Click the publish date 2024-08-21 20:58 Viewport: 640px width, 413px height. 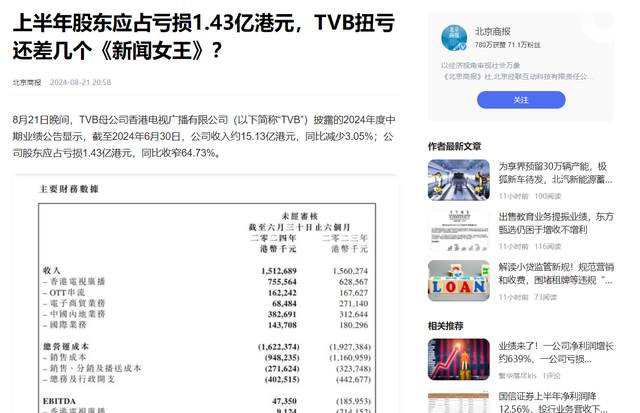[80, 82]
